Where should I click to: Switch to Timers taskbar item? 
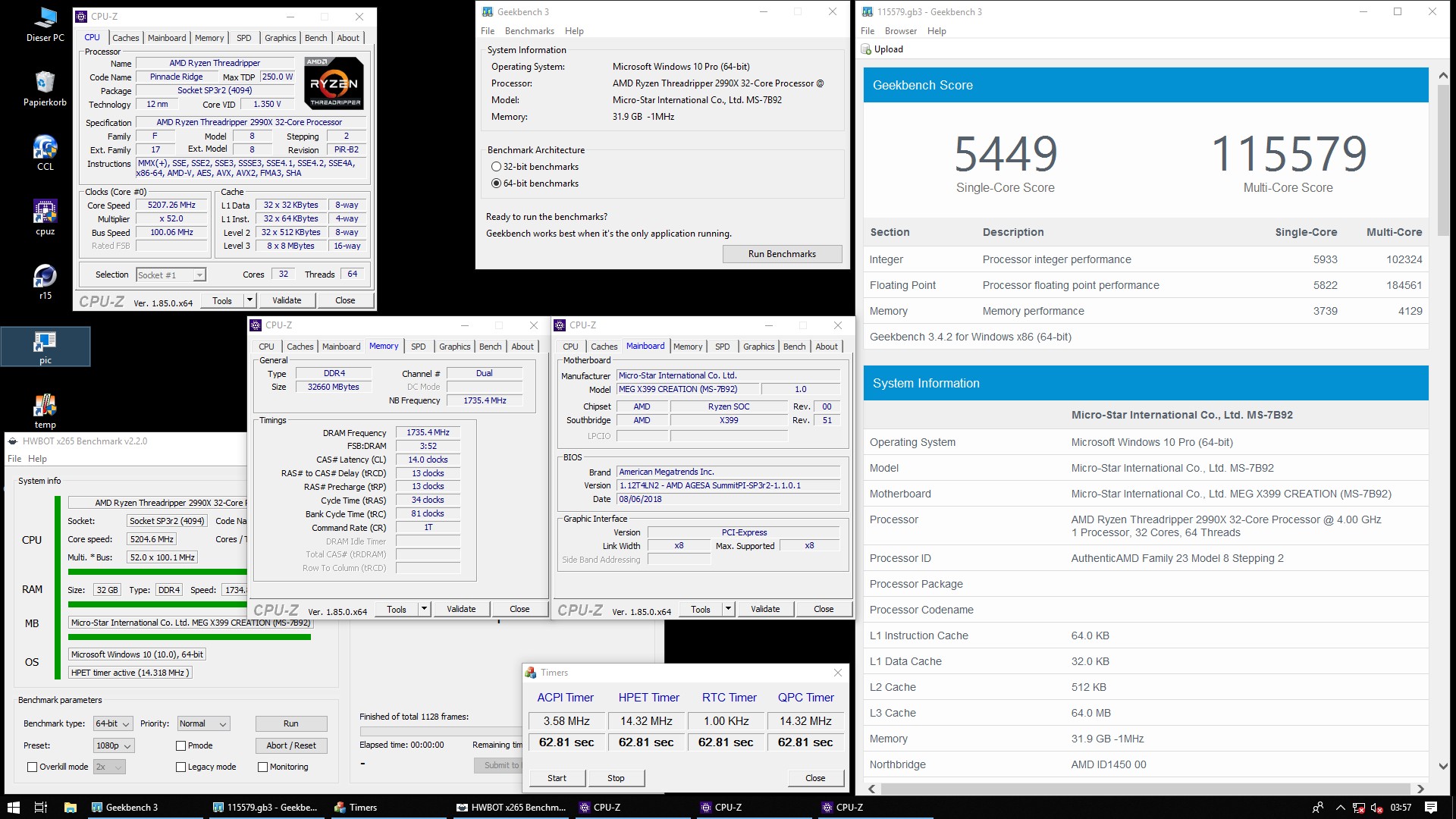(387, 807)
